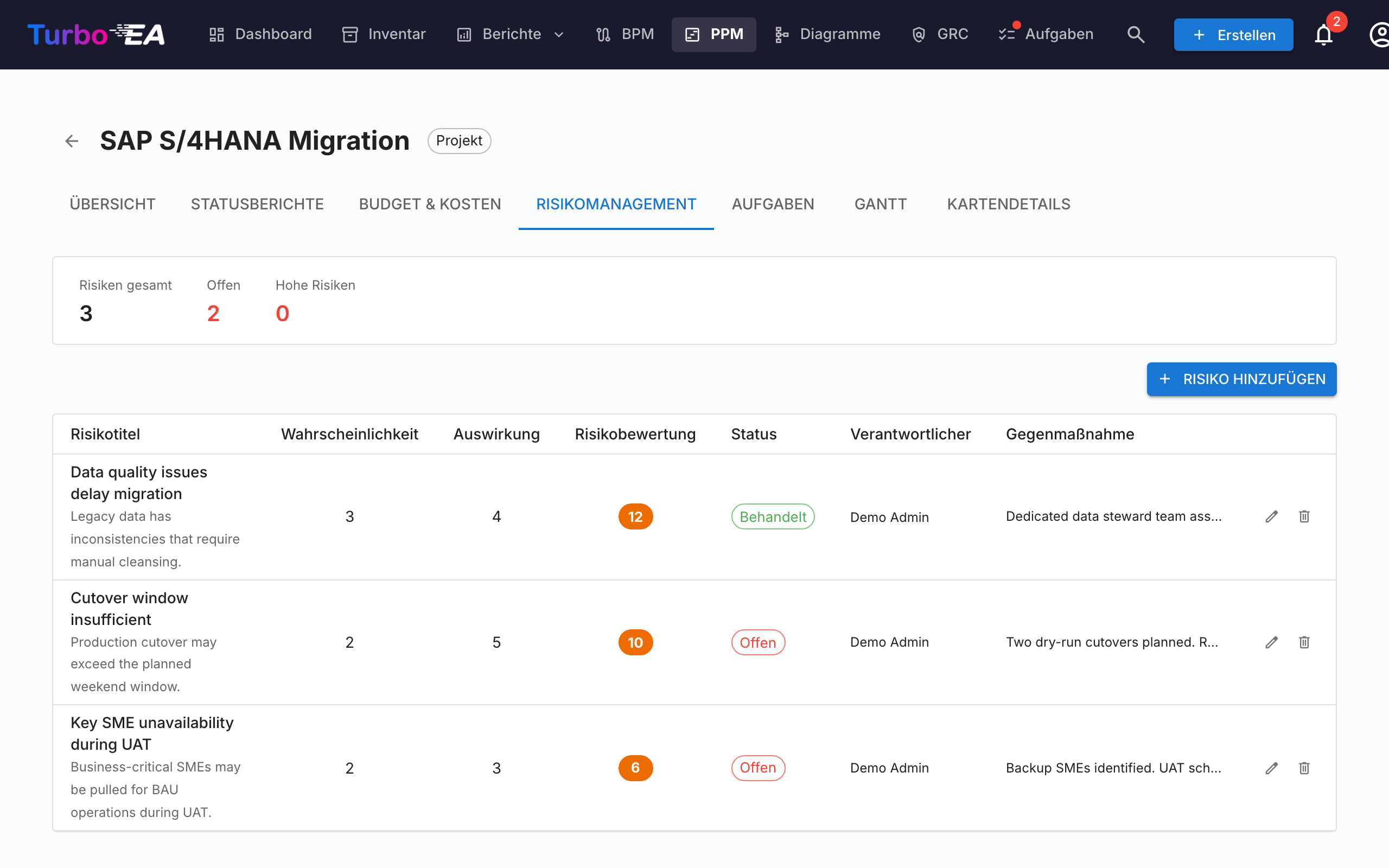The image size is (1389, 868).
Task: Open the Kartendetails tab
Action: pos(1009,205)
